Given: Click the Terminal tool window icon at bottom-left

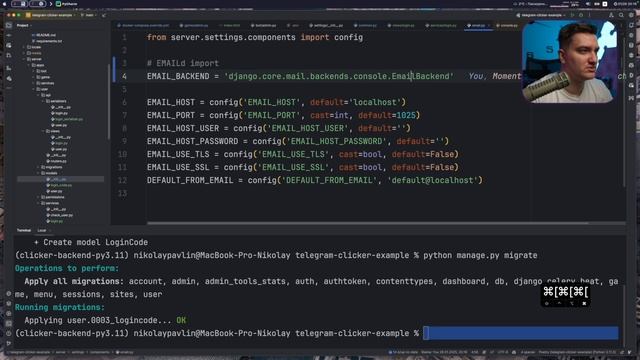Looking at the screenshot, I should 9,323.
